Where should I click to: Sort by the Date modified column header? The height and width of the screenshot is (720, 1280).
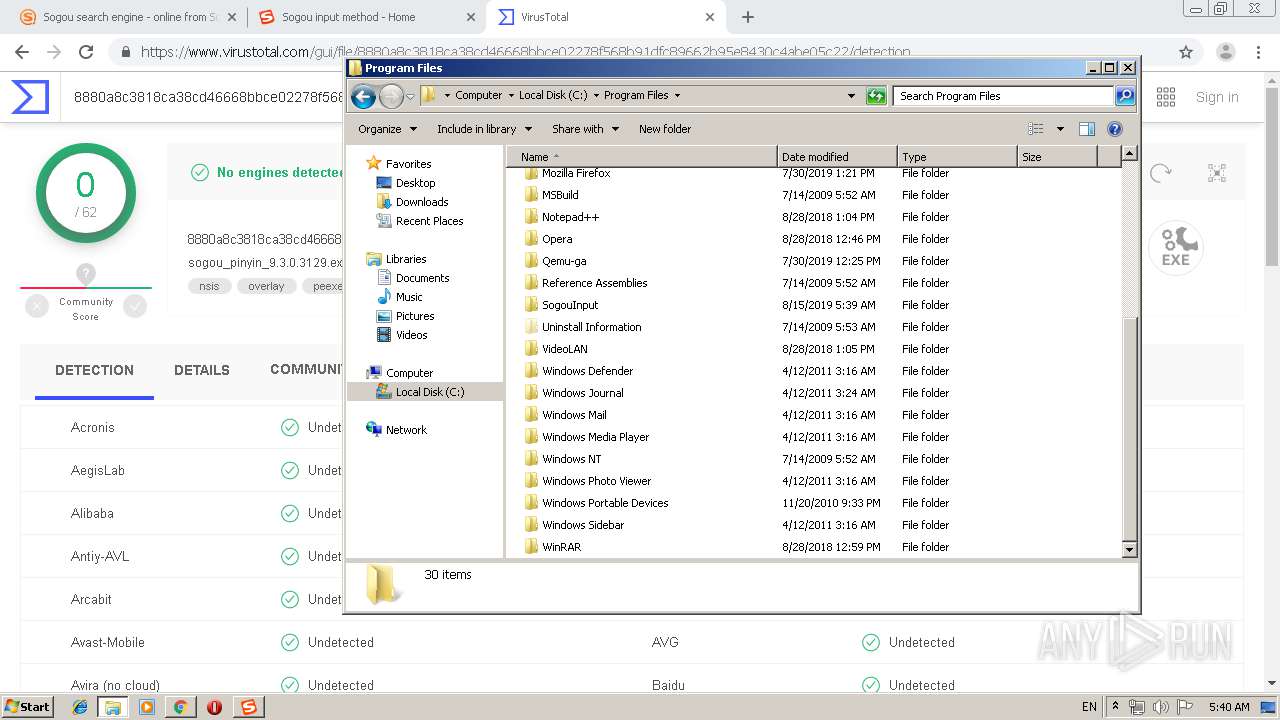coord(837,157)
